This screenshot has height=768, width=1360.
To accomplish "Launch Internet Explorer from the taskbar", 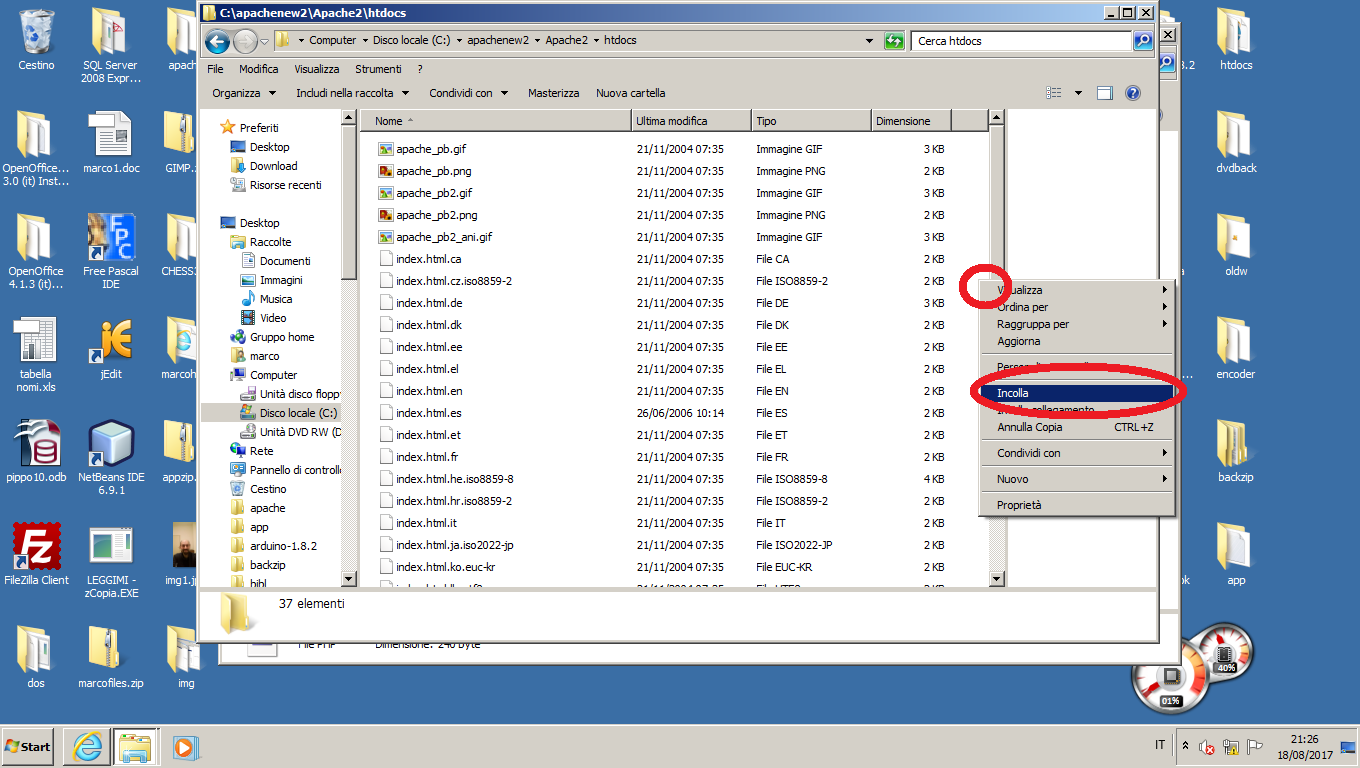I will click(x=87, y=746).
